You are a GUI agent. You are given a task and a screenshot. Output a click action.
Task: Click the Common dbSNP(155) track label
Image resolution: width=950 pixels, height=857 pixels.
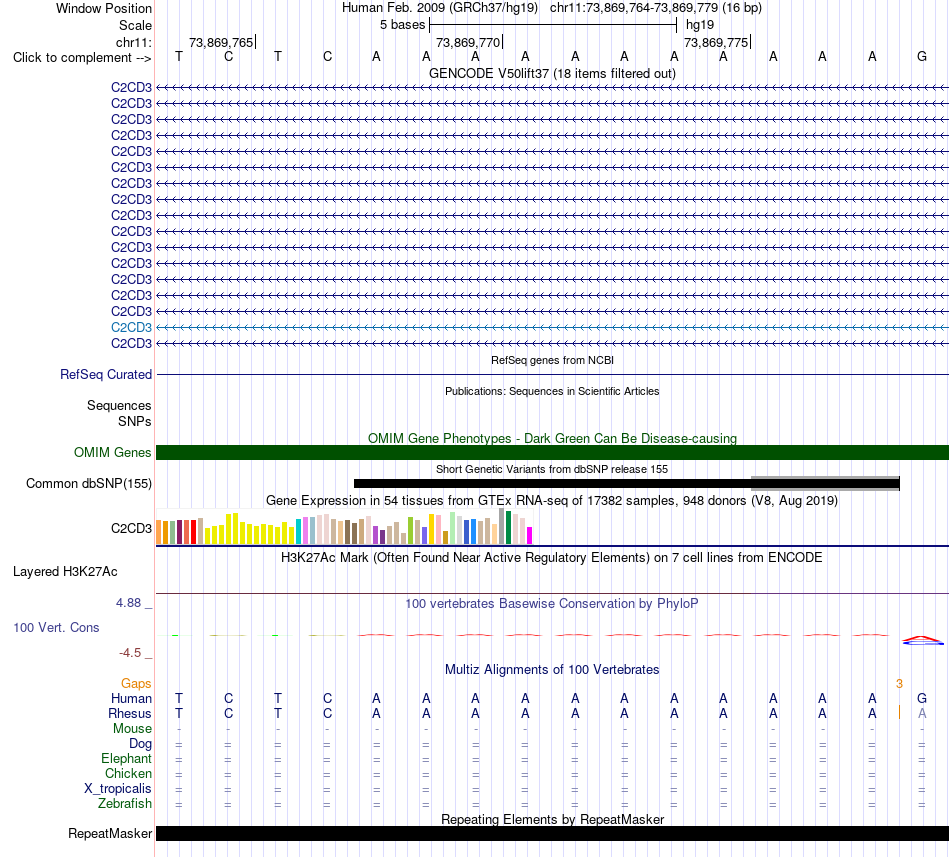click(x=89, y=483)
